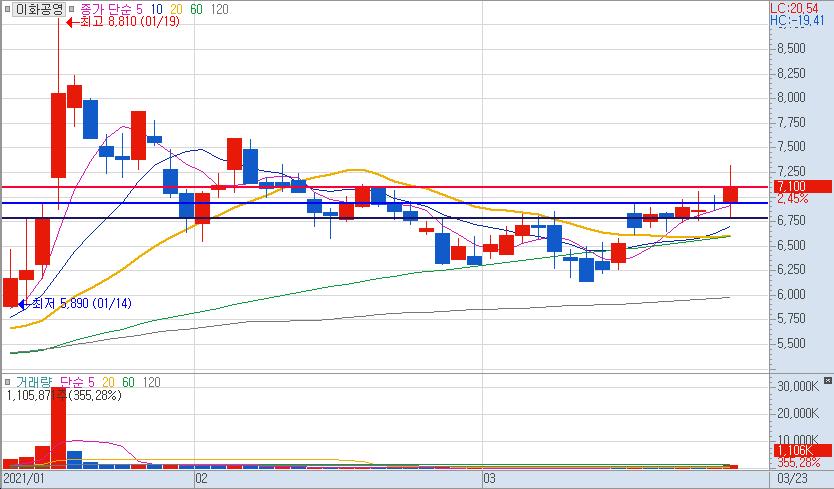Select the volume moving average period 5
This screenshot has height=489, width=834.
tap(91, 382)
